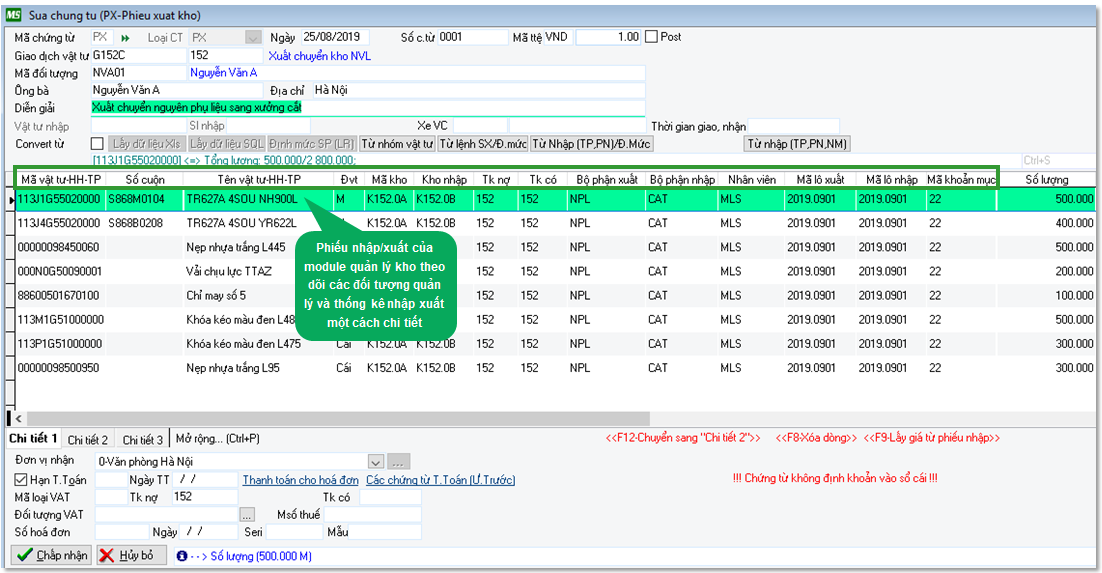Click the Mã đối tượng field NVA01
Viewport: 1102px width, 573px height.
138,72
